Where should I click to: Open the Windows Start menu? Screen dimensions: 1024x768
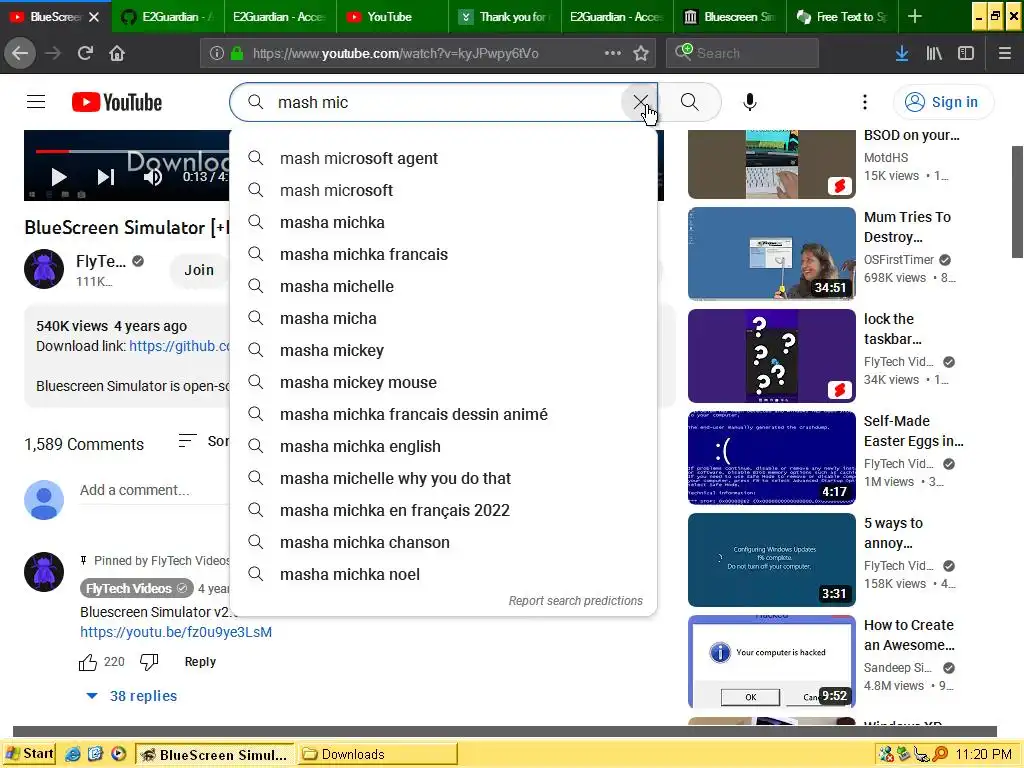pos(29,754)
